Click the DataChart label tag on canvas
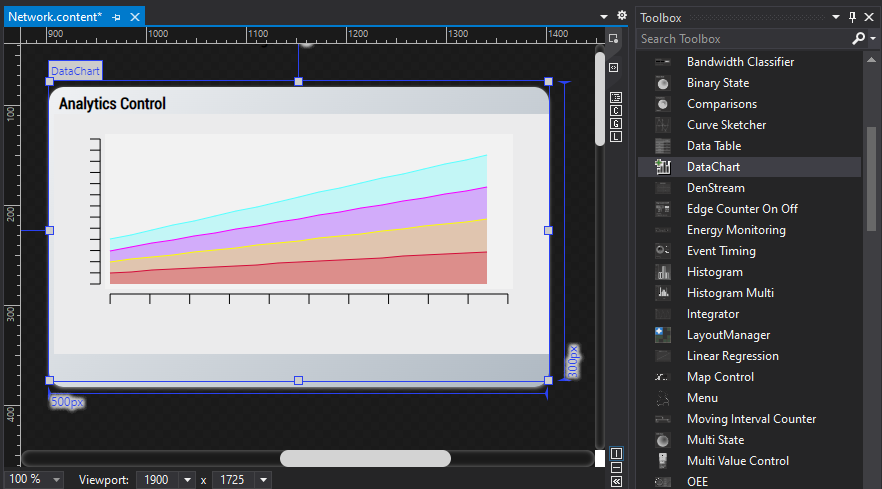Image resolution: width=882 pixels, height=489 pixels. pos(75,72)
